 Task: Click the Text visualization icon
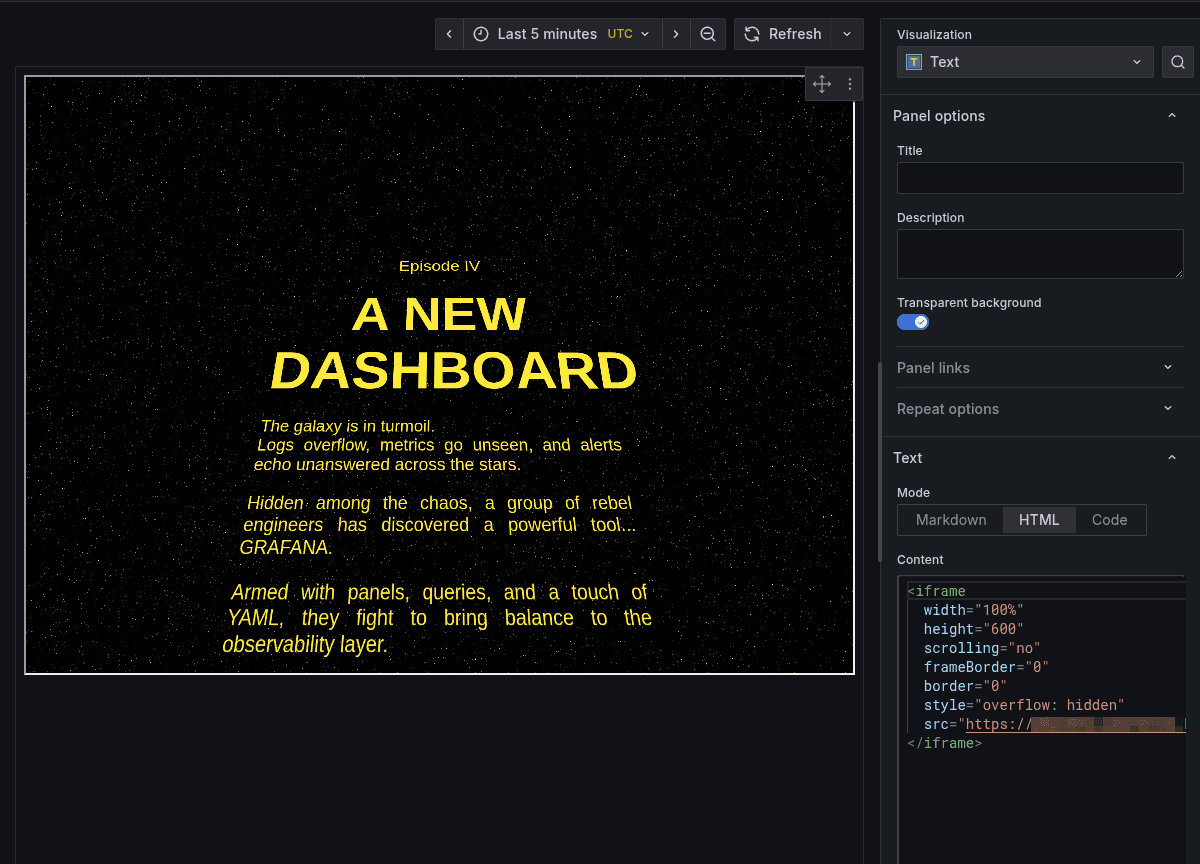point(913,61)
